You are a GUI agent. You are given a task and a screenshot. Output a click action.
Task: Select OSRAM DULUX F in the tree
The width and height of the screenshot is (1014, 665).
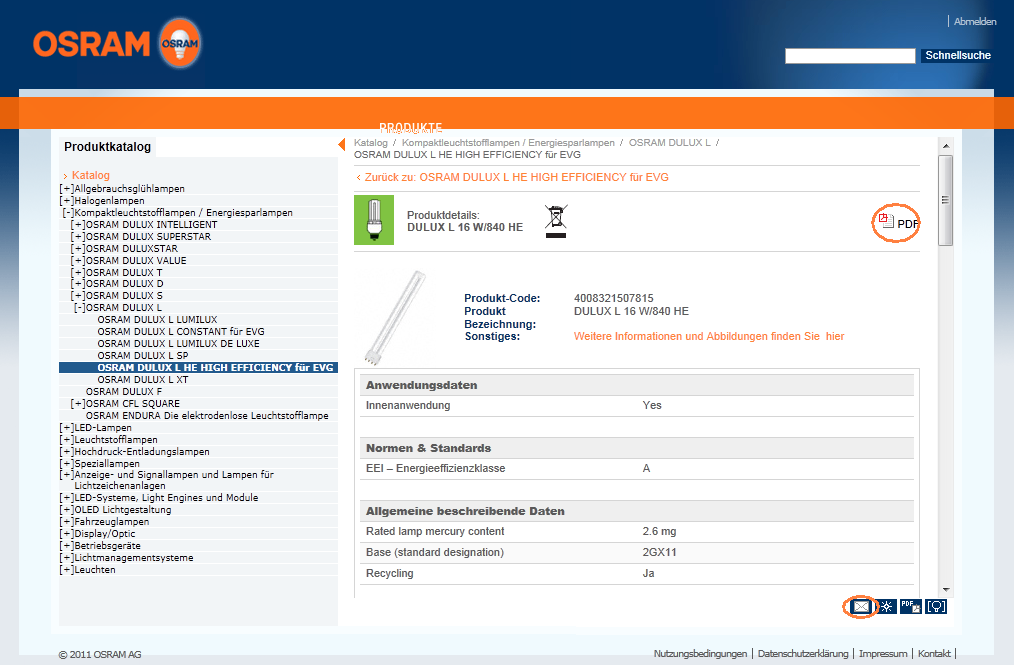[124, 391]
